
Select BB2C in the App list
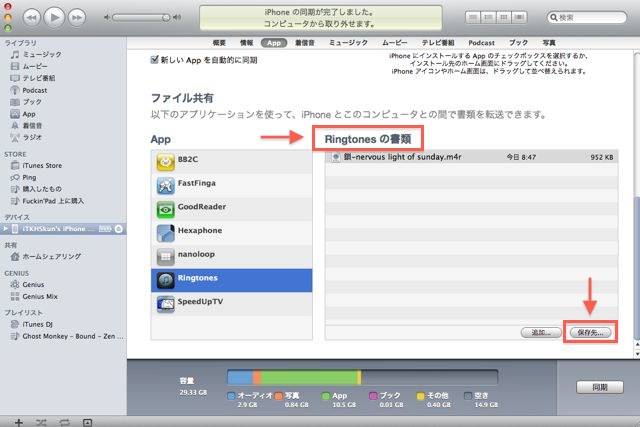pos(231,162)
